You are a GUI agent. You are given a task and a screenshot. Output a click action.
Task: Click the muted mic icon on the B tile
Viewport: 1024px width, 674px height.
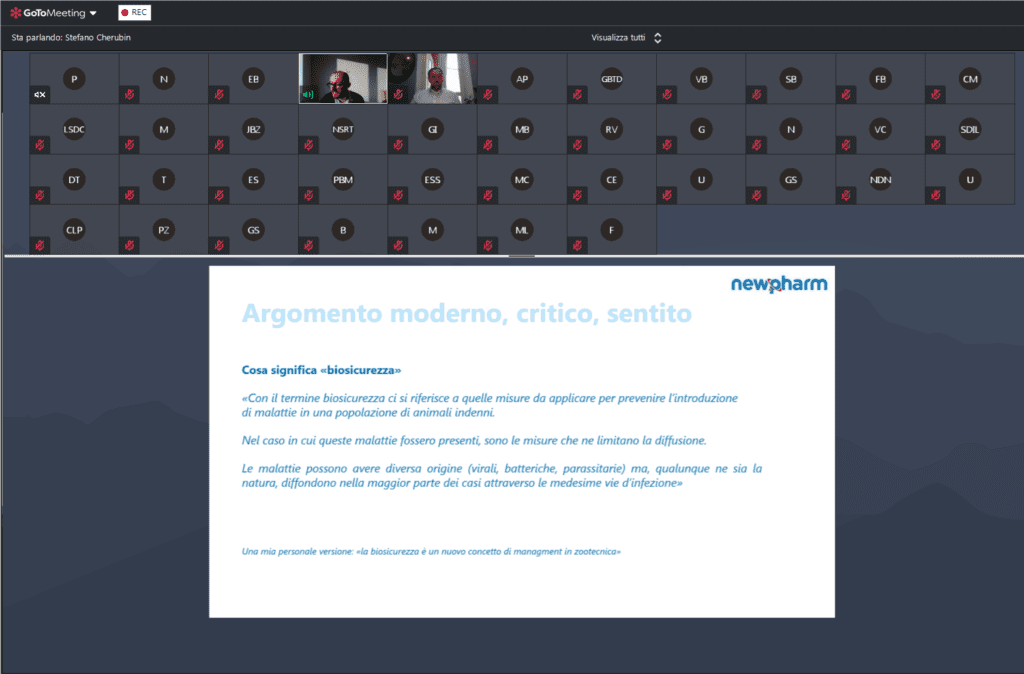click(x=308, y=246)
